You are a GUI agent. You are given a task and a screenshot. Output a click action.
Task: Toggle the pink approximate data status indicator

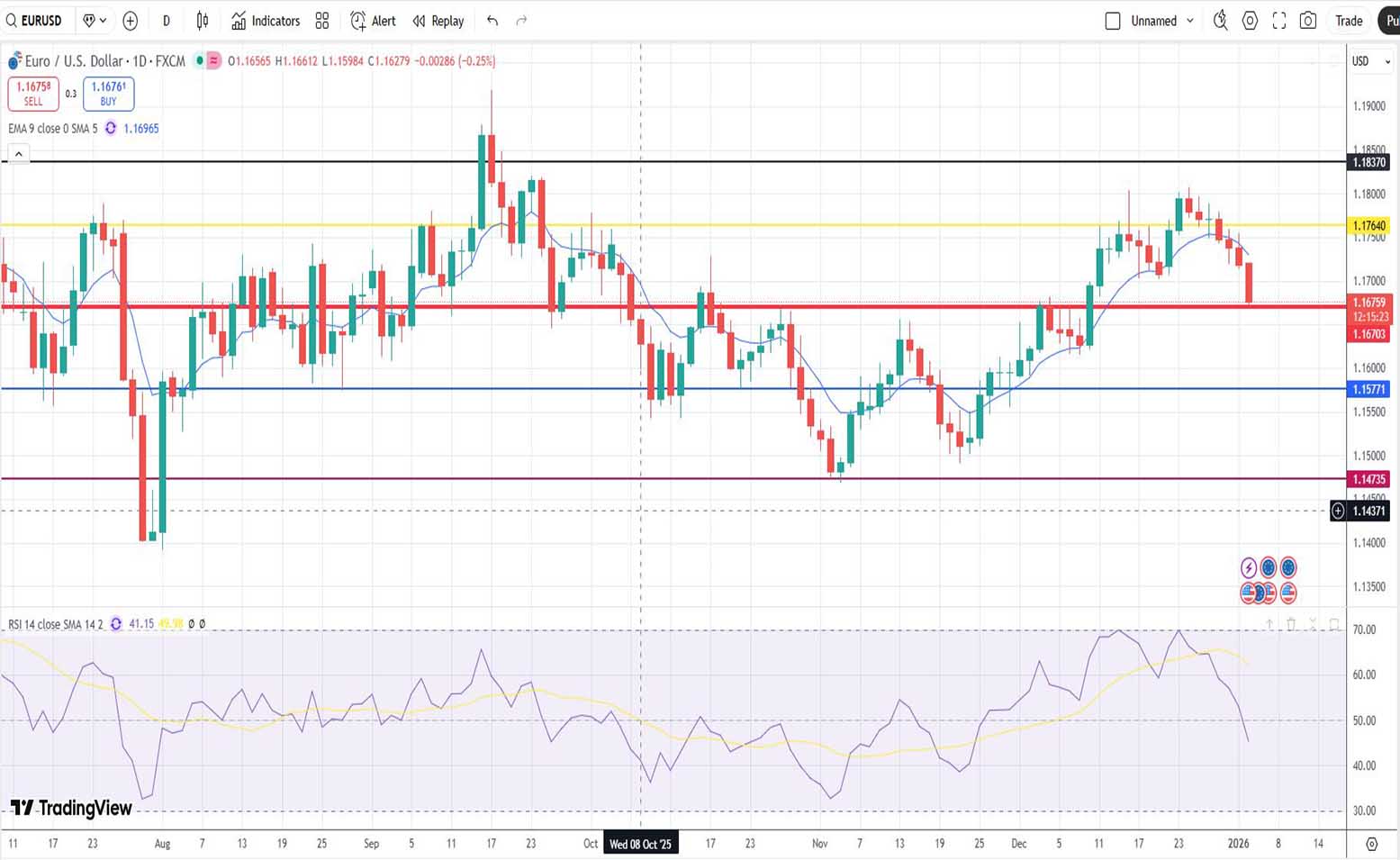tap(213, 61)
